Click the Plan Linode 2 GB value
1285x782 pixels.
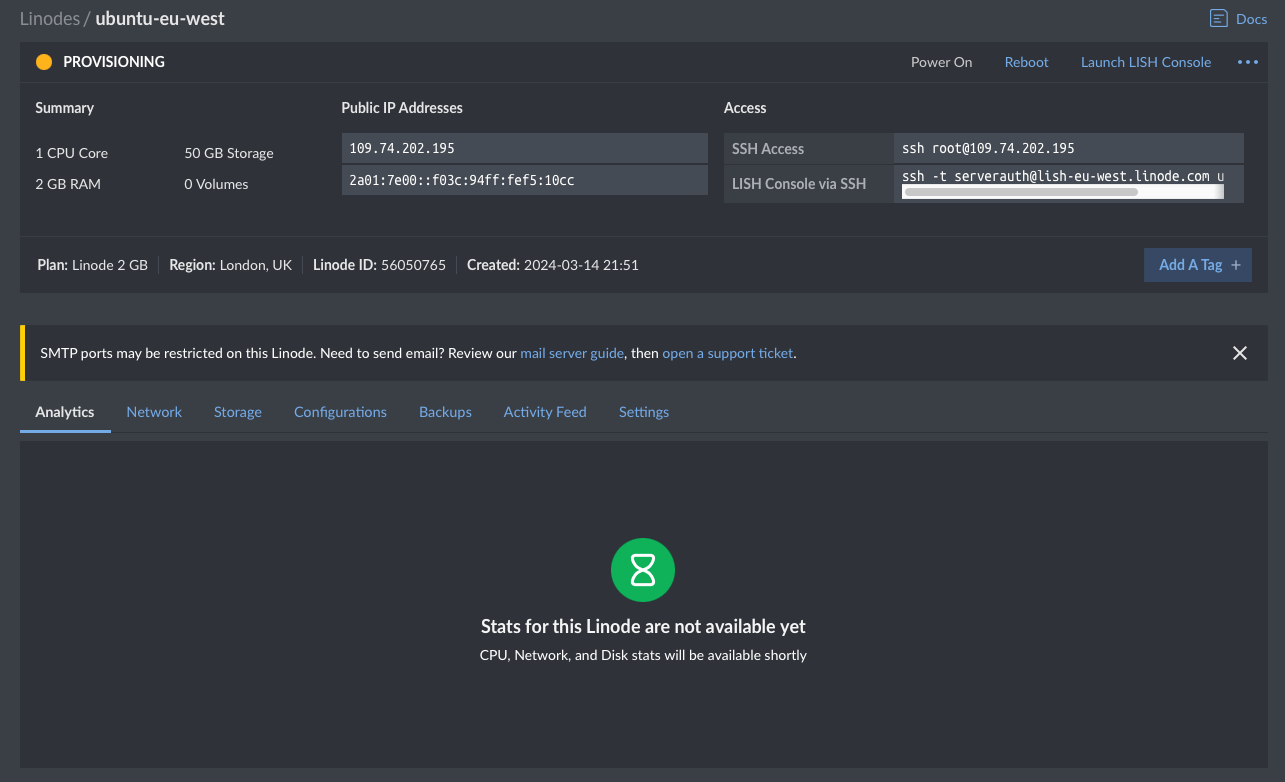tap(110, 265)
